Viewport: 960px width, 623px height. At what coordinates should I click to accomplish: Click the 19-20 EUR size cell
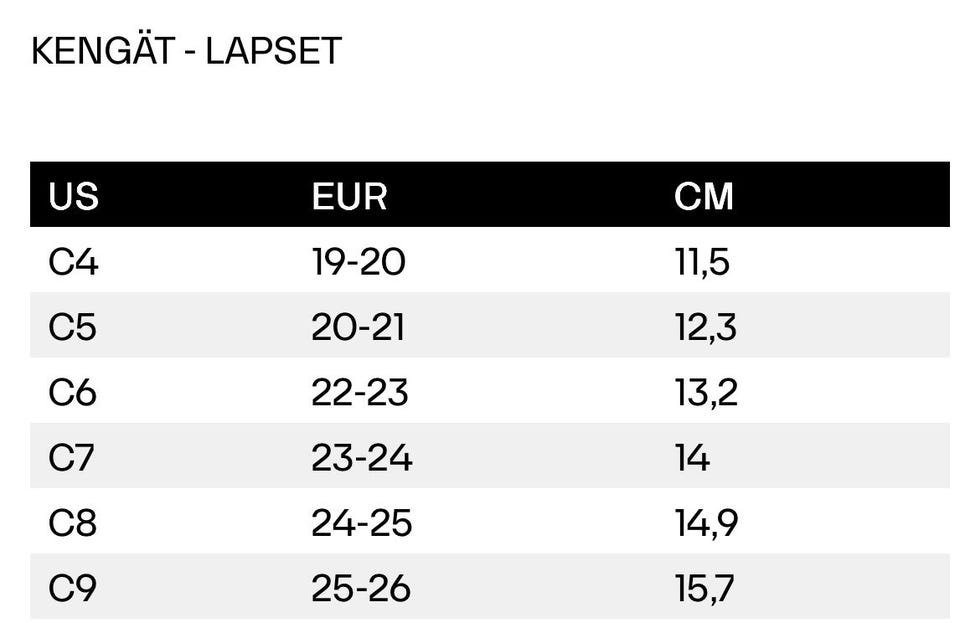click(358, 262)
